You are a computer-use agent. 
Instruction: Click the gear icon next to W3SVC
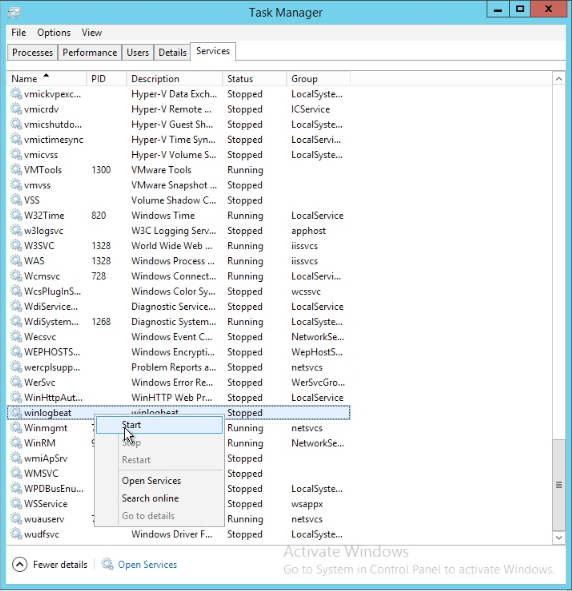[16, 245]
